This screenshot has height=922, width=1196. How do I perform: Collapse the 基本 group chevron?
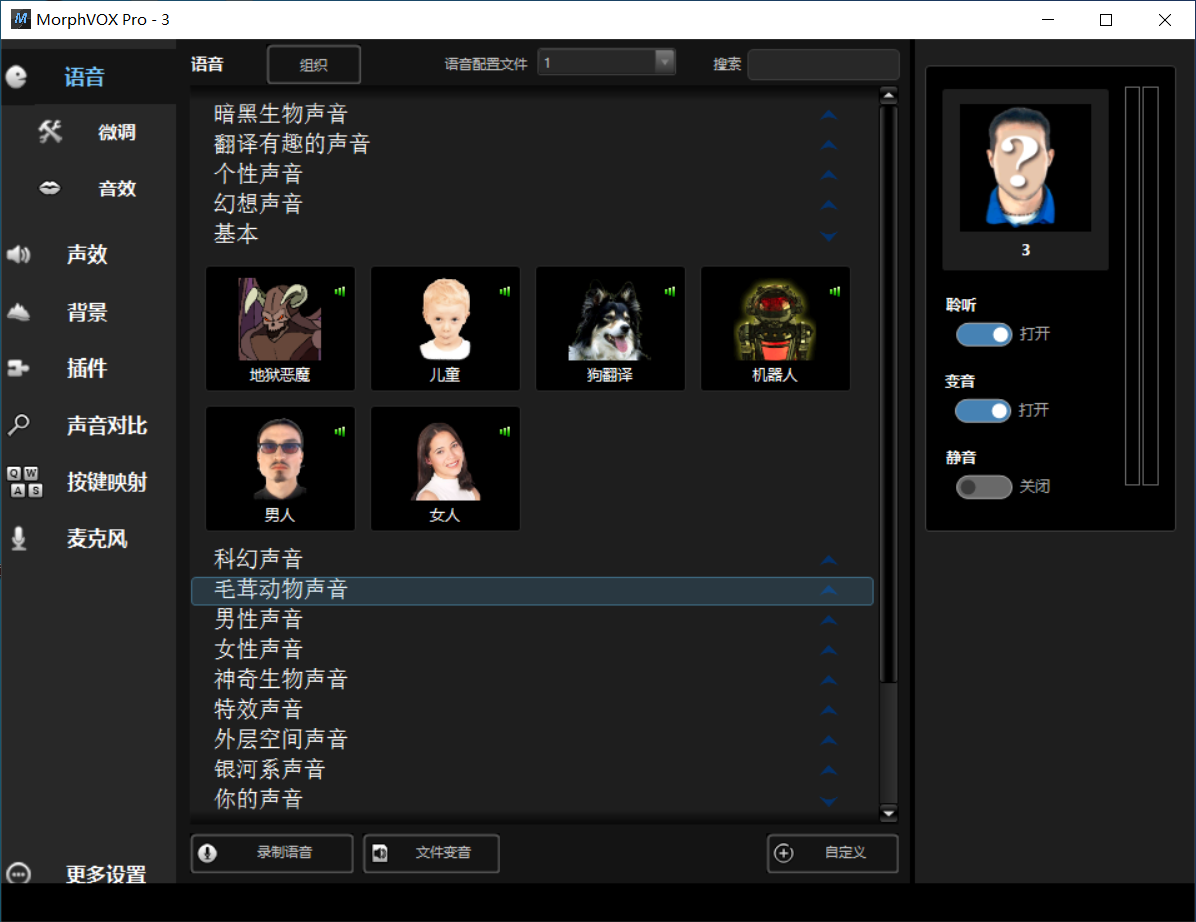point(829,236)
